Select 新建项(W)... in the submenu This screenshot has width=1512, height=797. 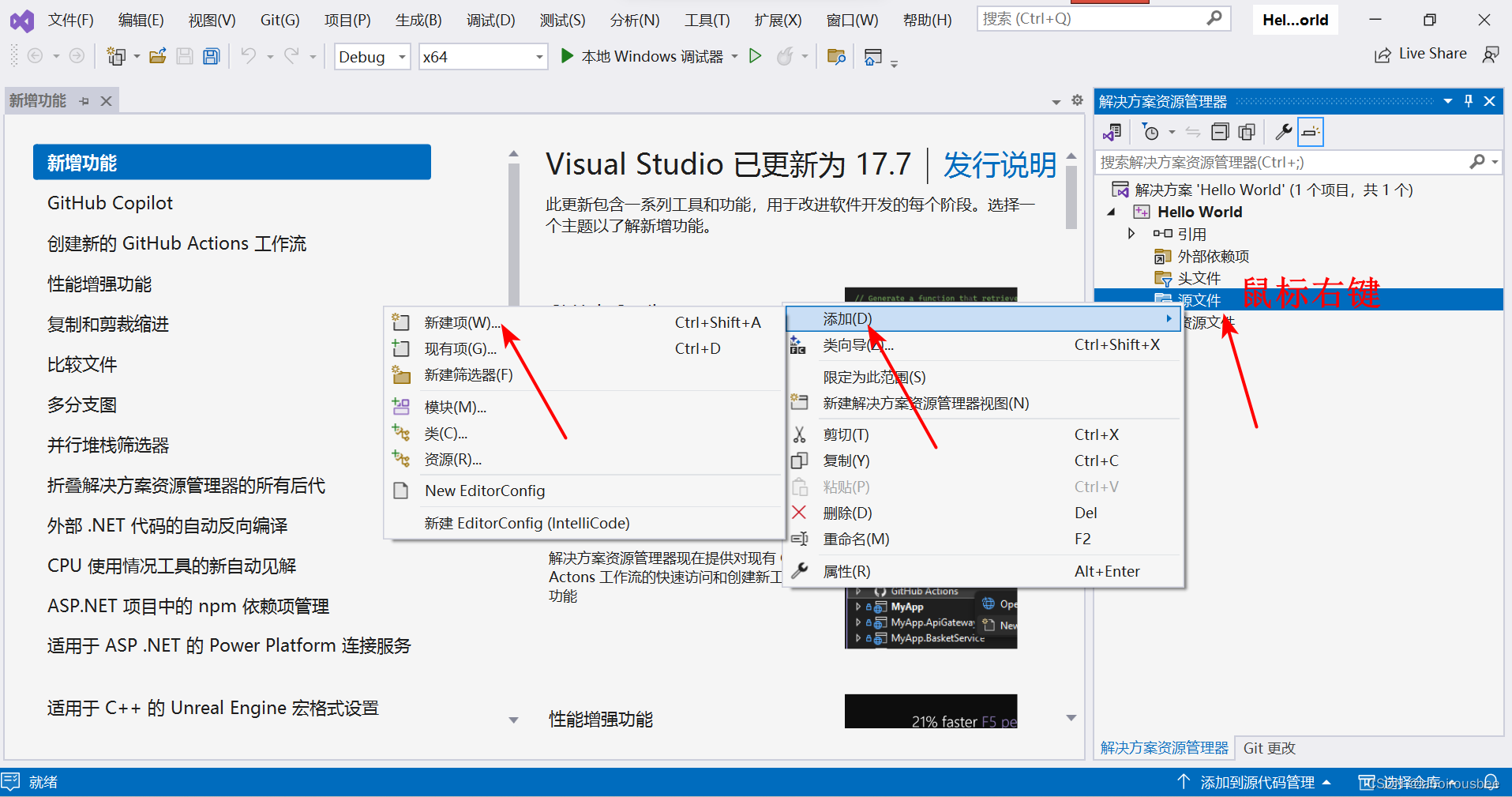[x=583, y=322]
